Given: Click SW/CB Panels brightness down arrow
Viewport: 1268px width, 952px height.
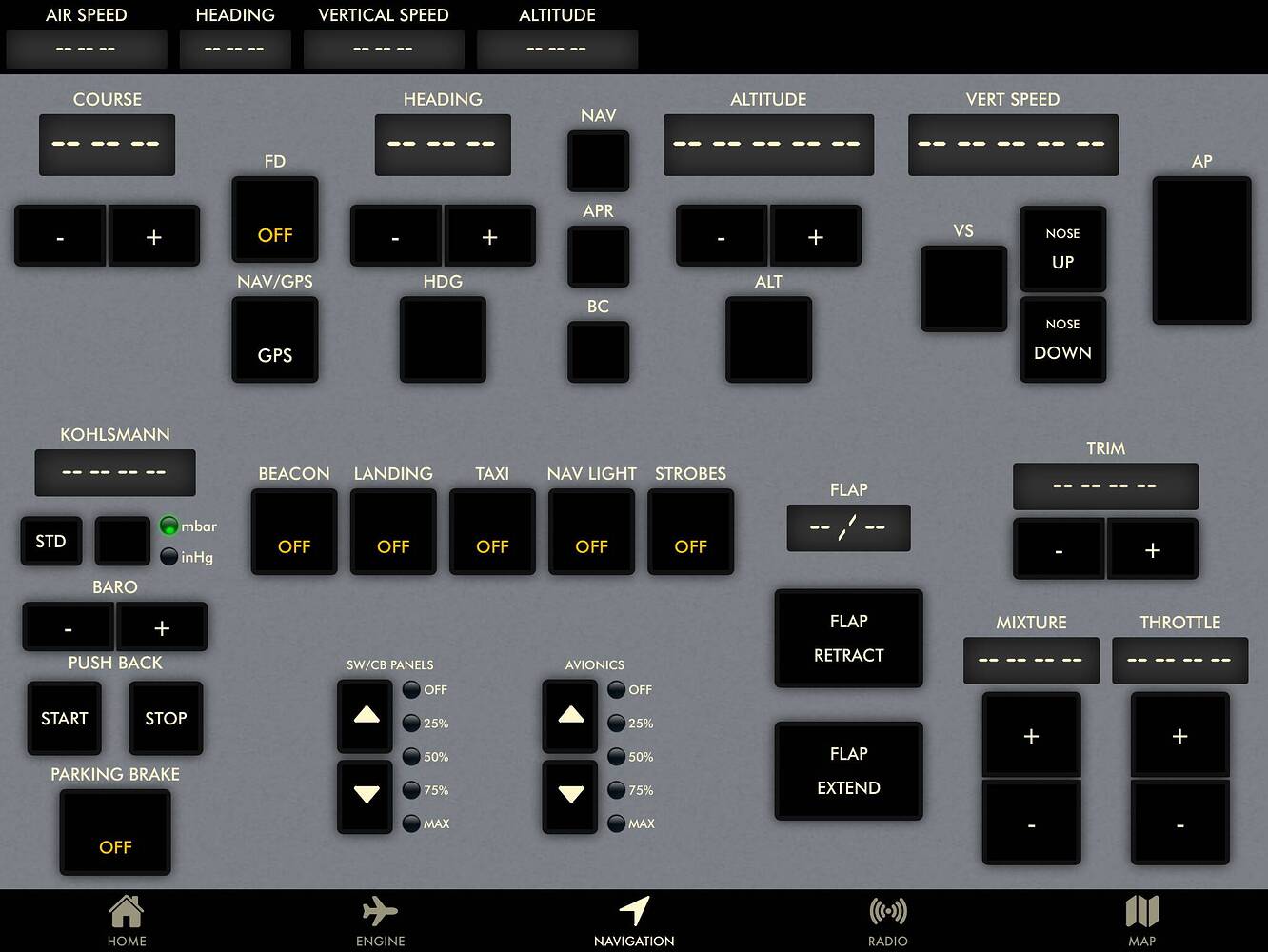Looking at the screenshot, I should click(x=367, y=795).
